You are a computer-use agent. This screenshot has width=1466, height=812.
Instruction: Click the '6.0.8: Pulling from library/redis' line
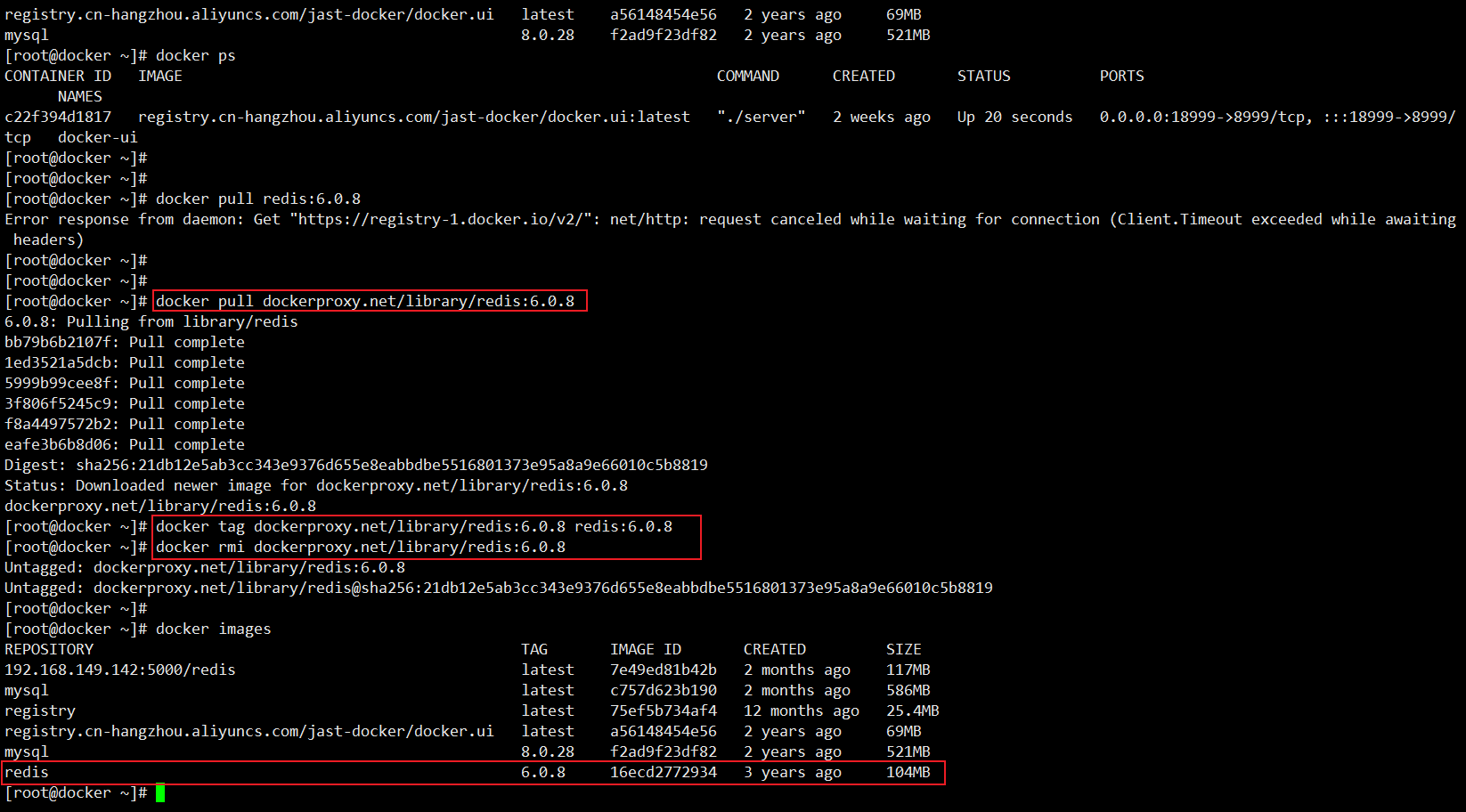coord(151,321)
